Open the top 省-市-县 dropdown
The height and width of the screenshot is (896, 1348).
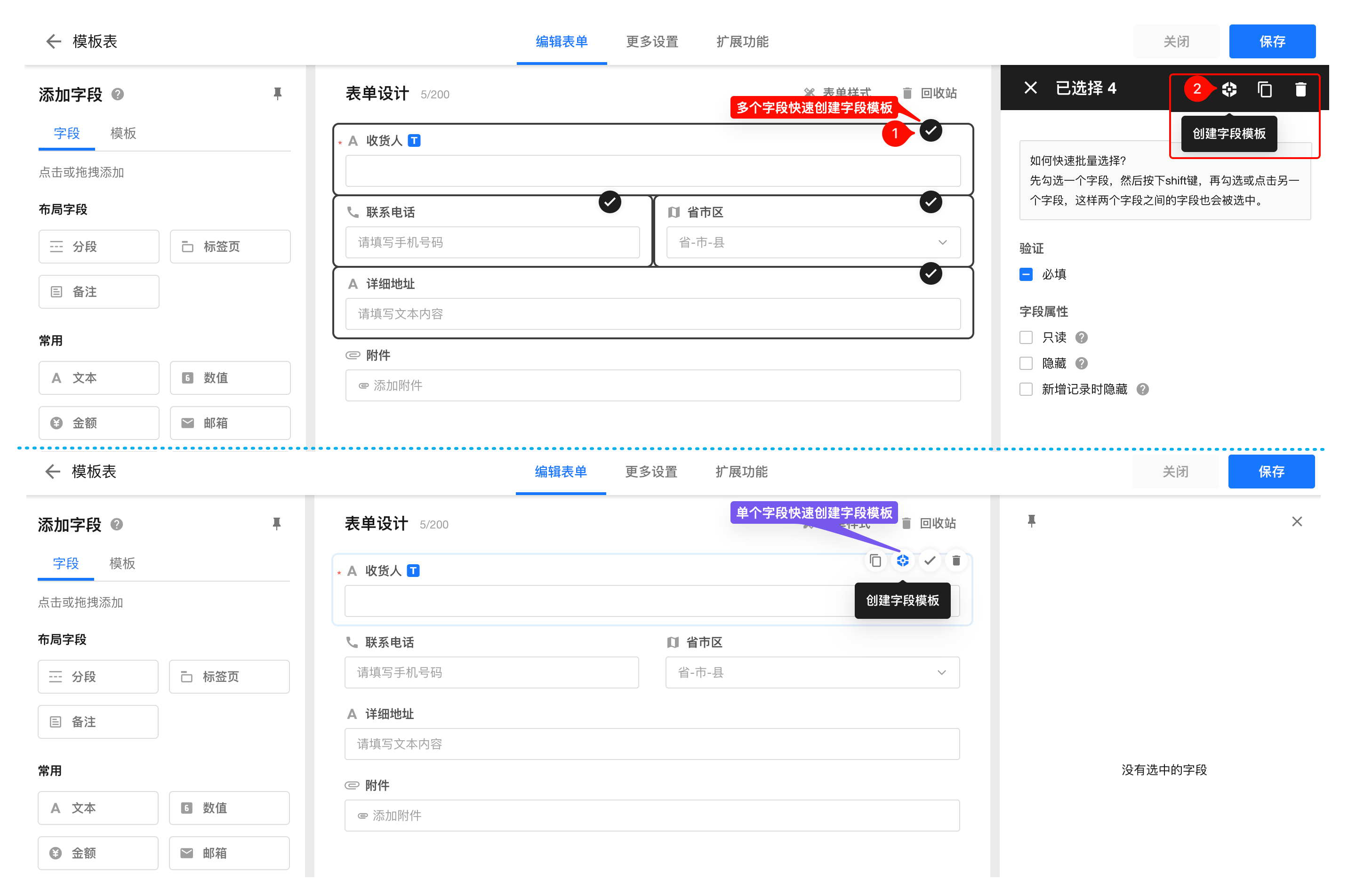[x=813, y=242]
